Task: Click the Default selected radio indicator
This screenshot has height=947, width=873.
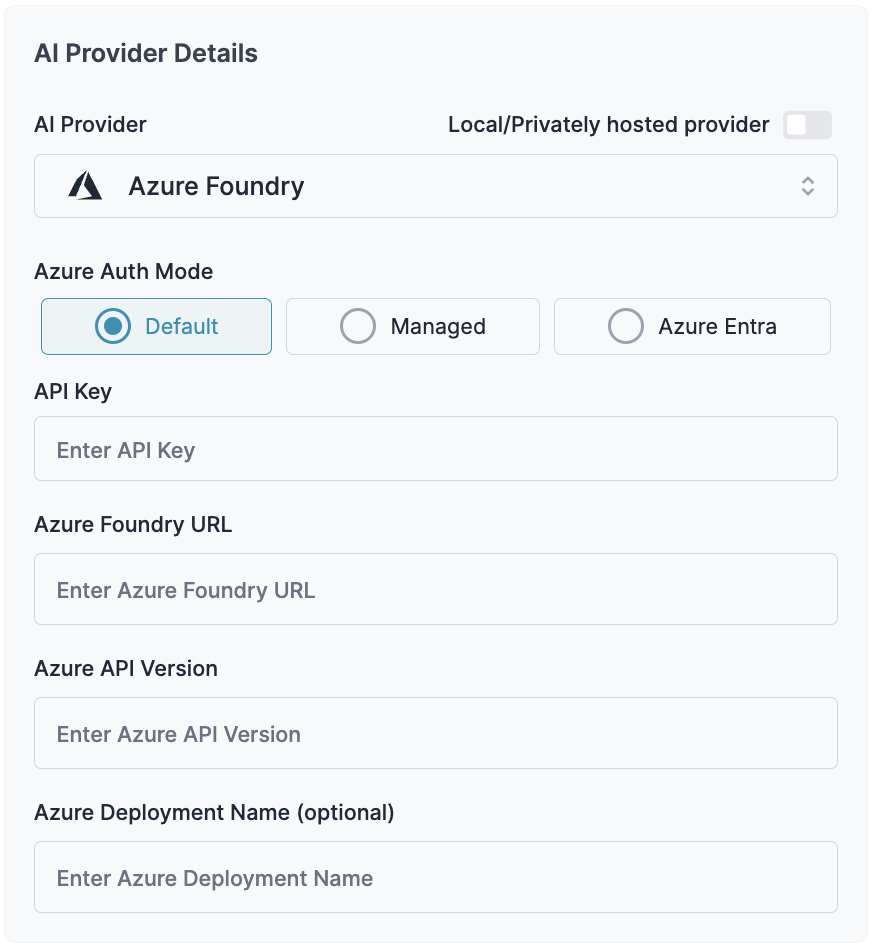Action: (112, 326)
